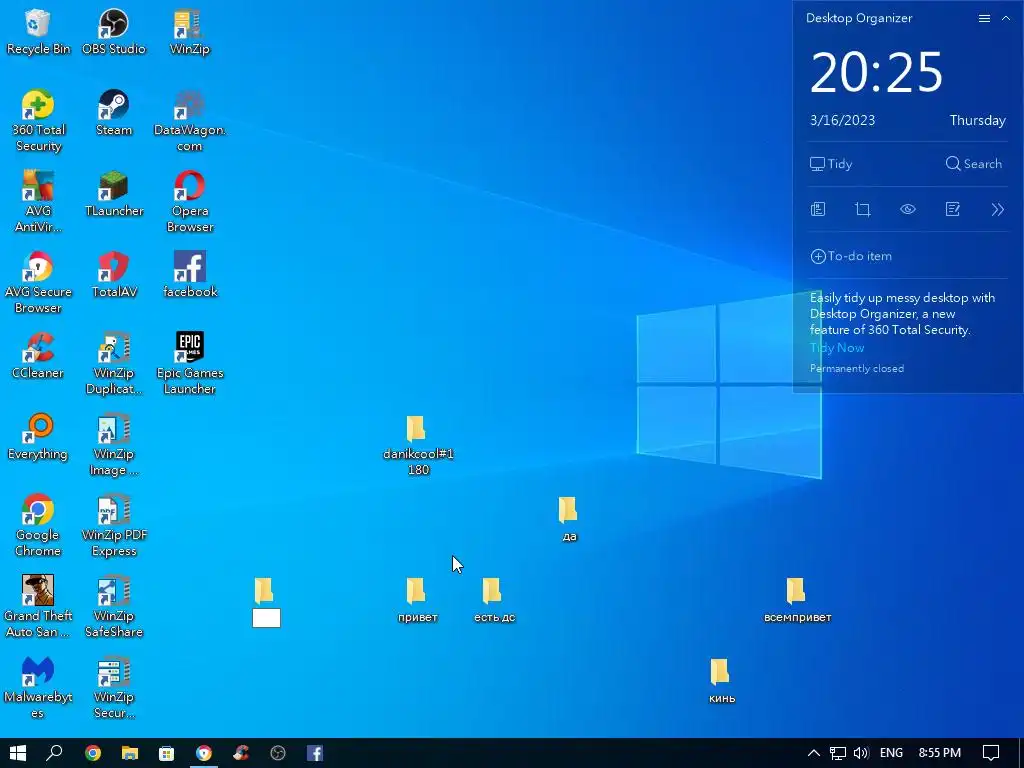Select the кинь folder

(x=721, y=680)
